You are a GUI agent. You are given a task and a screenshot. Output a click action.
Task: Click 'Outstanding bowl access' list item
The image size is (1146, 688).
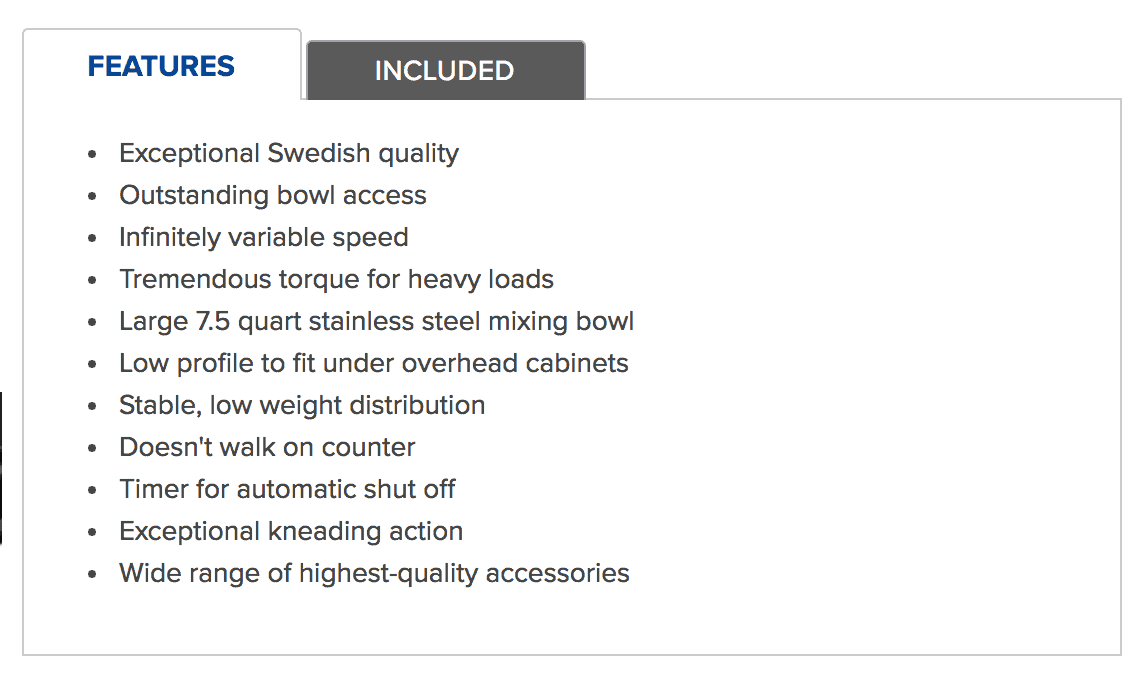(273, 195)
